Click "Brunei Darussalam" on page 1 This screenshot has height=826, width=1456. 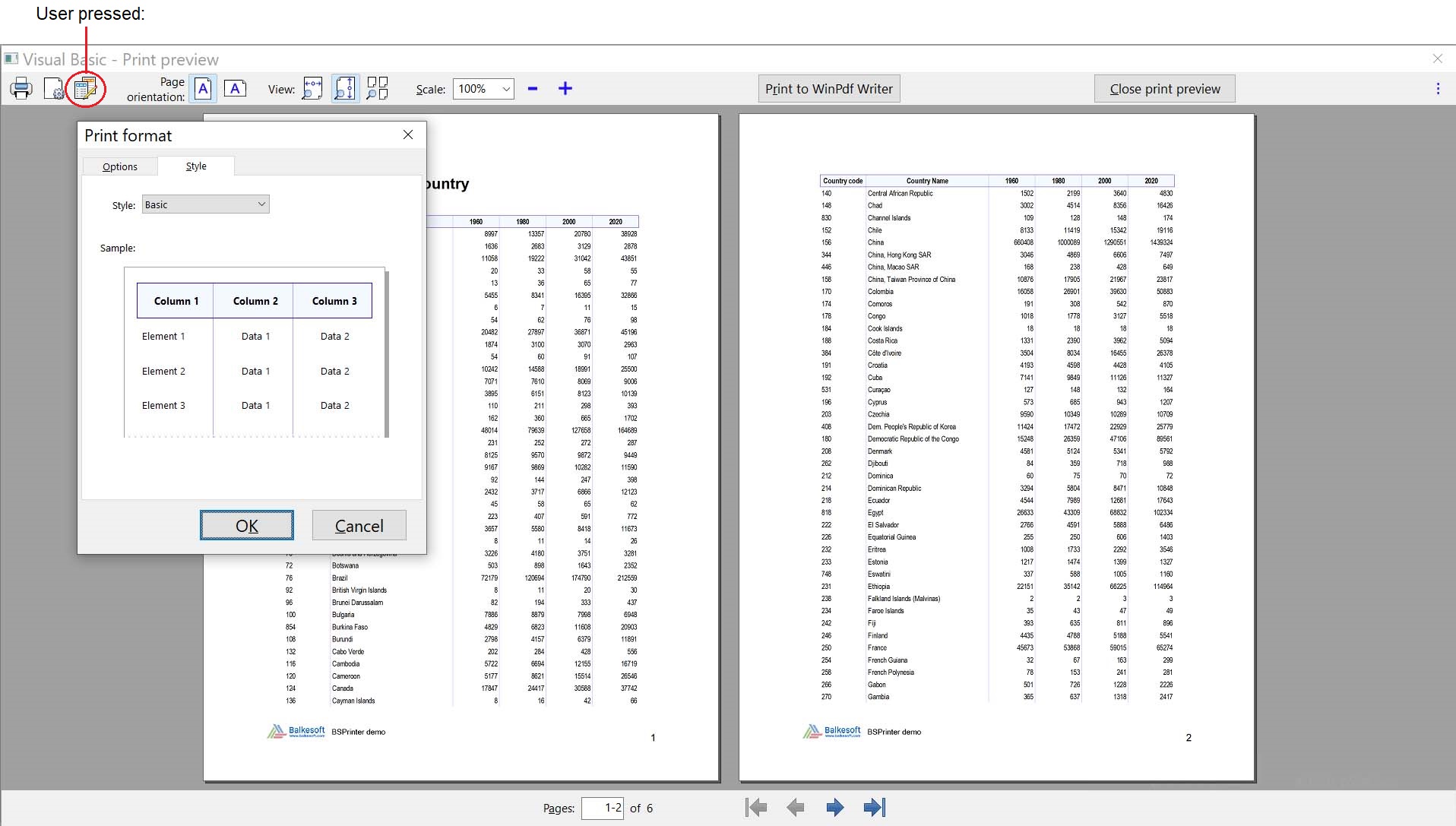(357, 603)
